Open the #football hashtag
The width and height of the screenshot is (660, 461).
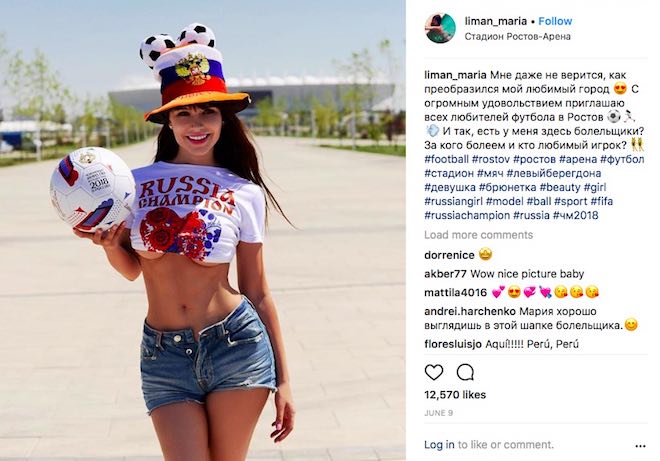(446, 159)
